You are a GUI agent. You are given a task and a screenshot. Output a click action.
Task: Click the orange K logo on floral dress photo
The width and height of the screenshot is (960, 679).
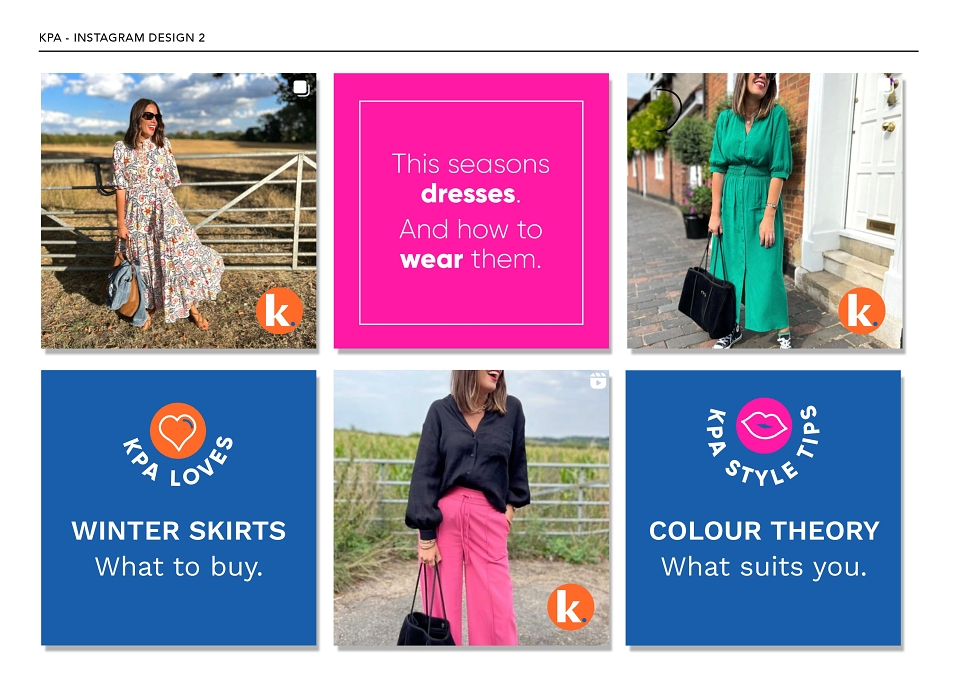click(x=279, y=311)
